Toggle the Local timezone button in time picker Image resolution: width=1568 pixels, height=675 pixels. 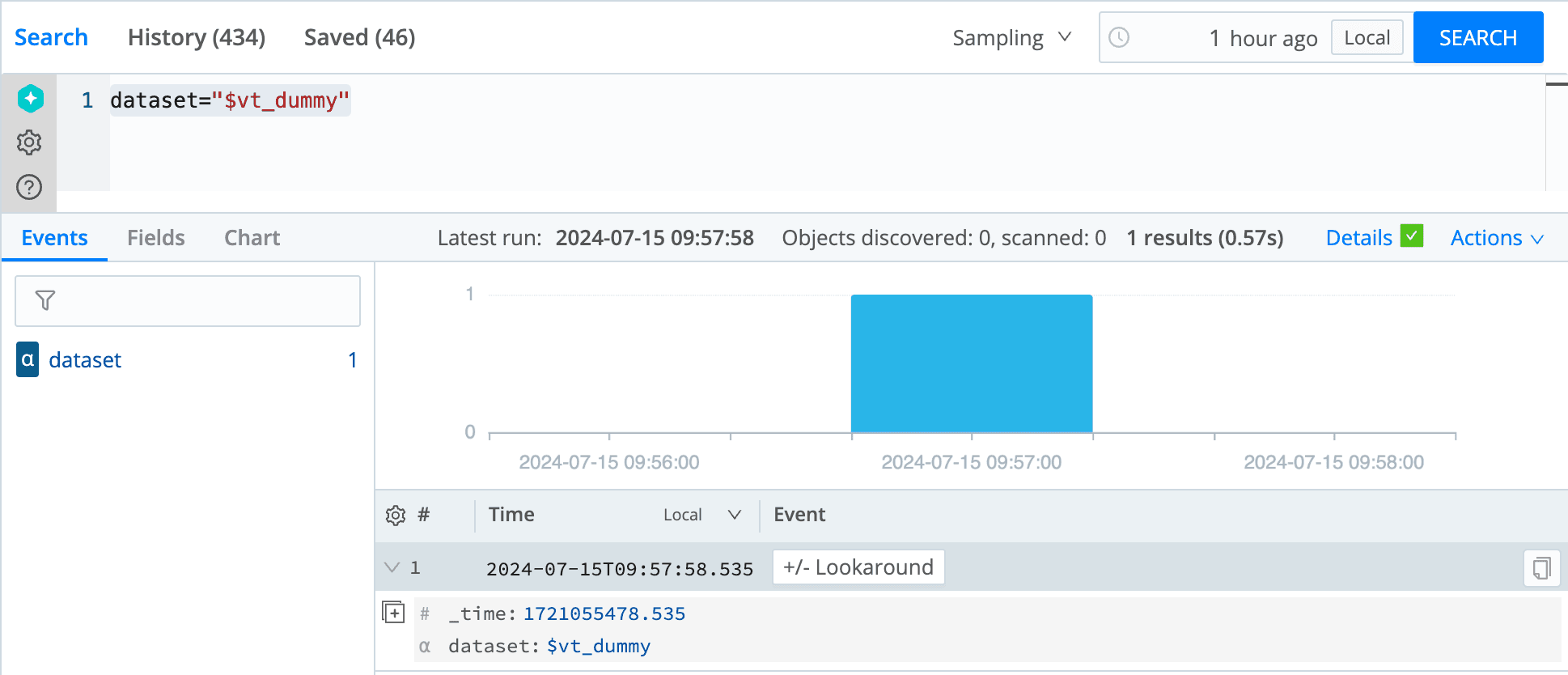[x=1367, y=38]
